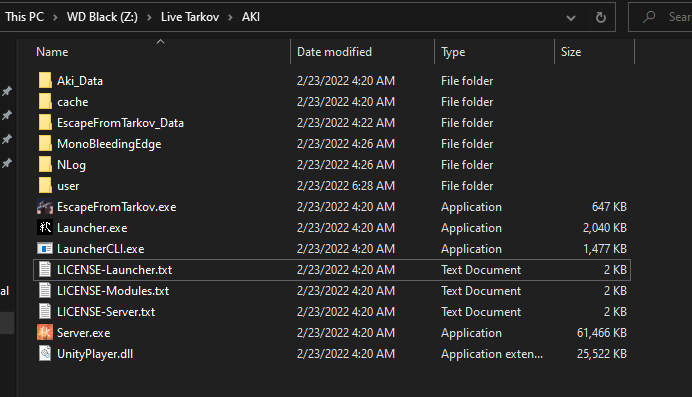Select the MonoBleedingEdge folder icon

[45, 144]
